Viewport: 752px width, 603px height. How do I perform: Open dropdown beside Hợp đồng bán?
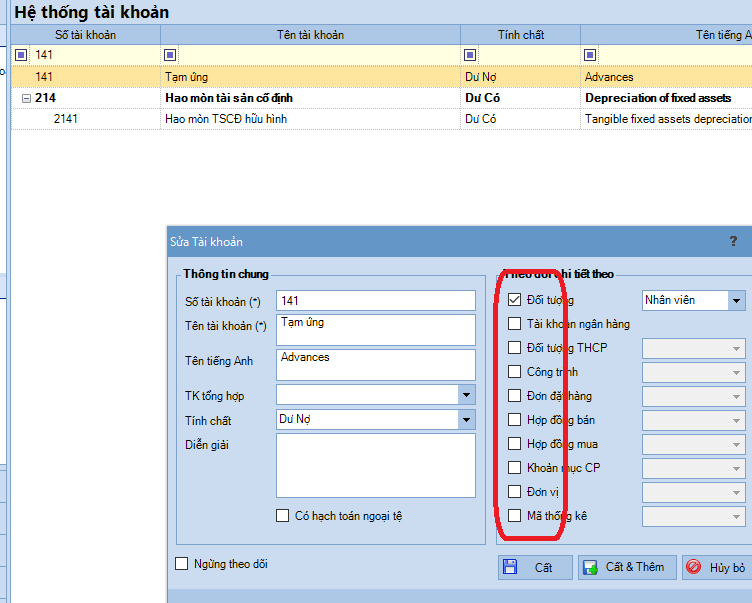(x=736, y=421)
